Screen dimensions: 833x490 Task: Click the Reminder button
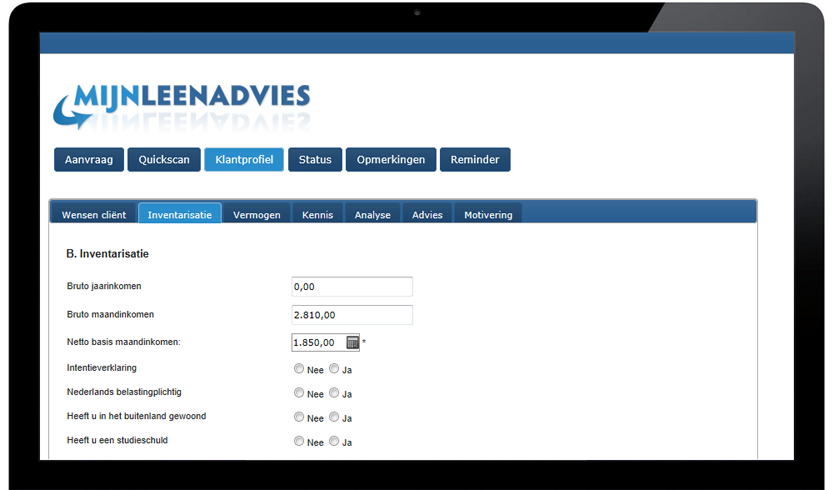(x=475, y=160)
